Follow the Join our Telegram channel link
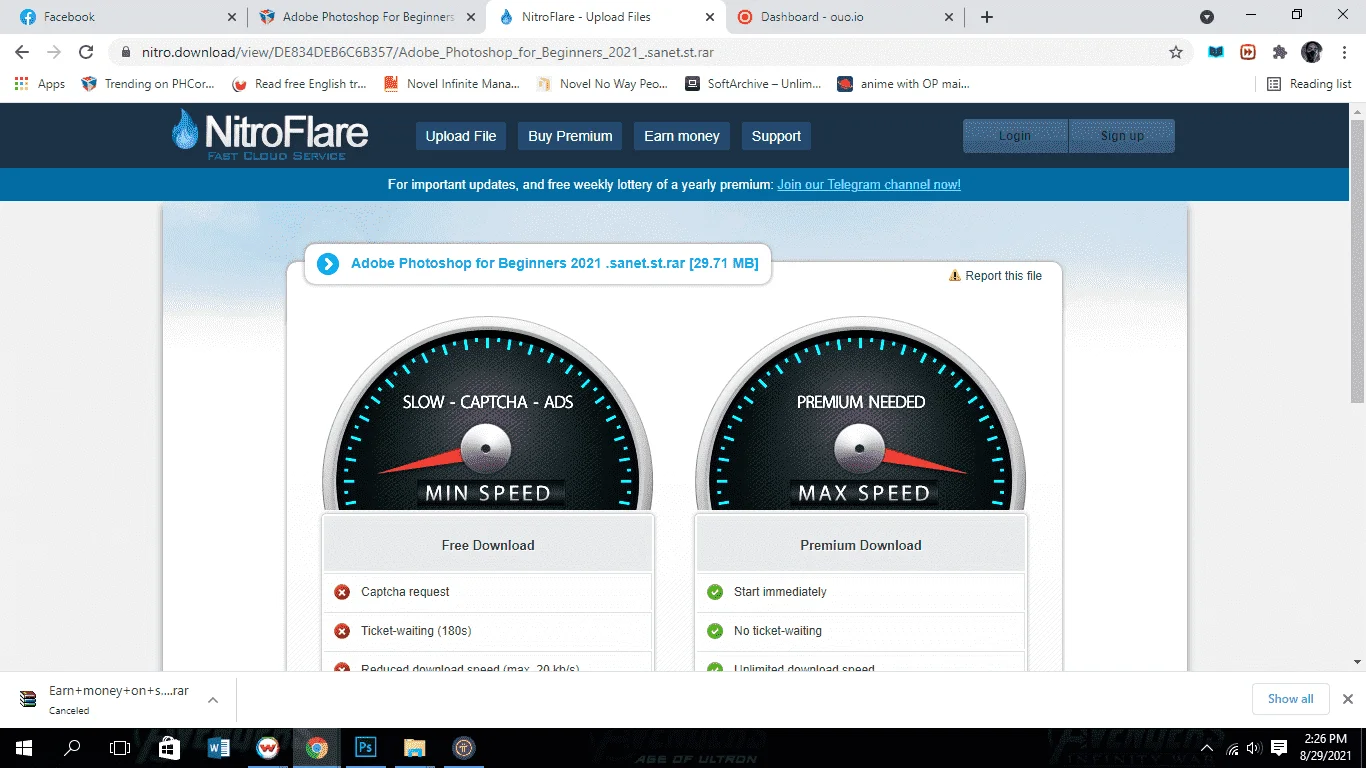The height and width of the screenshot is (768, 1366). point(869,185)
